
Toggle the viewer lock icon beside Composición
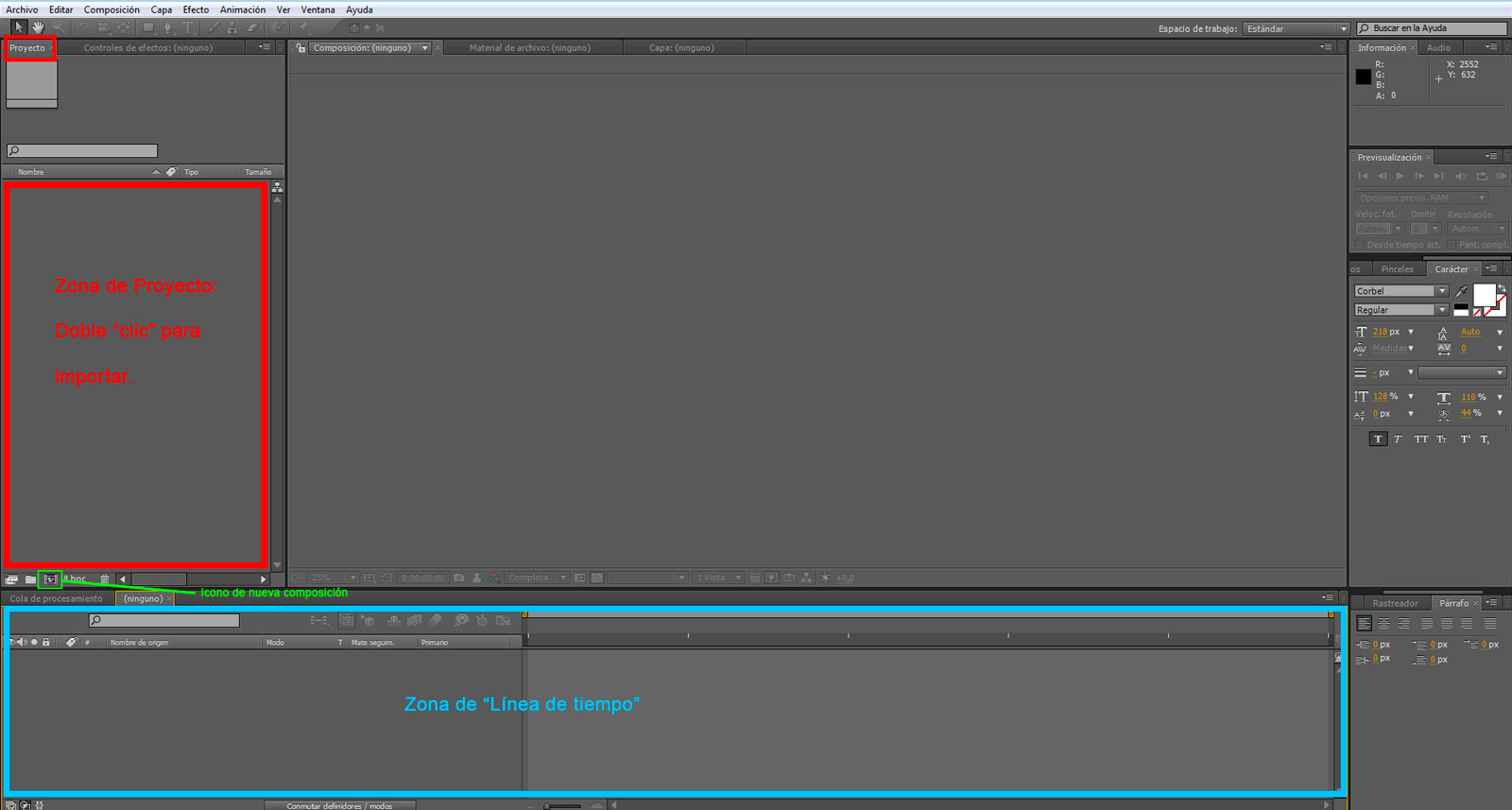tap(301, 47)
